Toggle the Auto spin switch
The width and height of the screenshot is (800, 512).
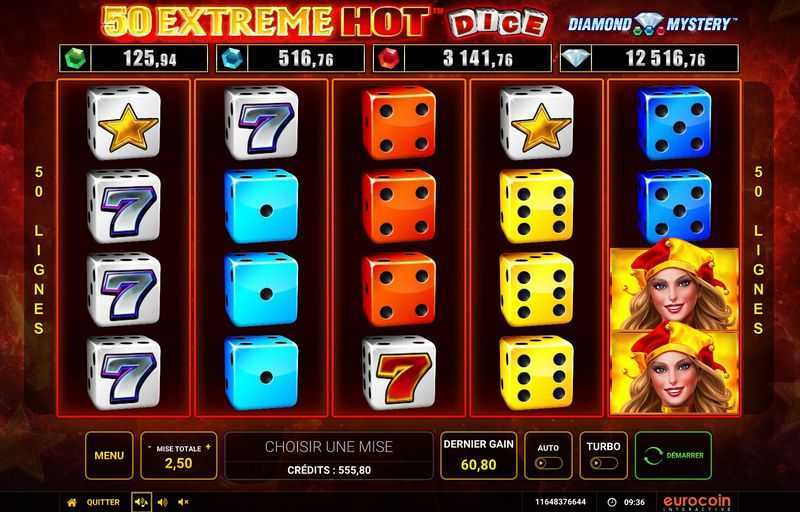[x=548, y=464]
